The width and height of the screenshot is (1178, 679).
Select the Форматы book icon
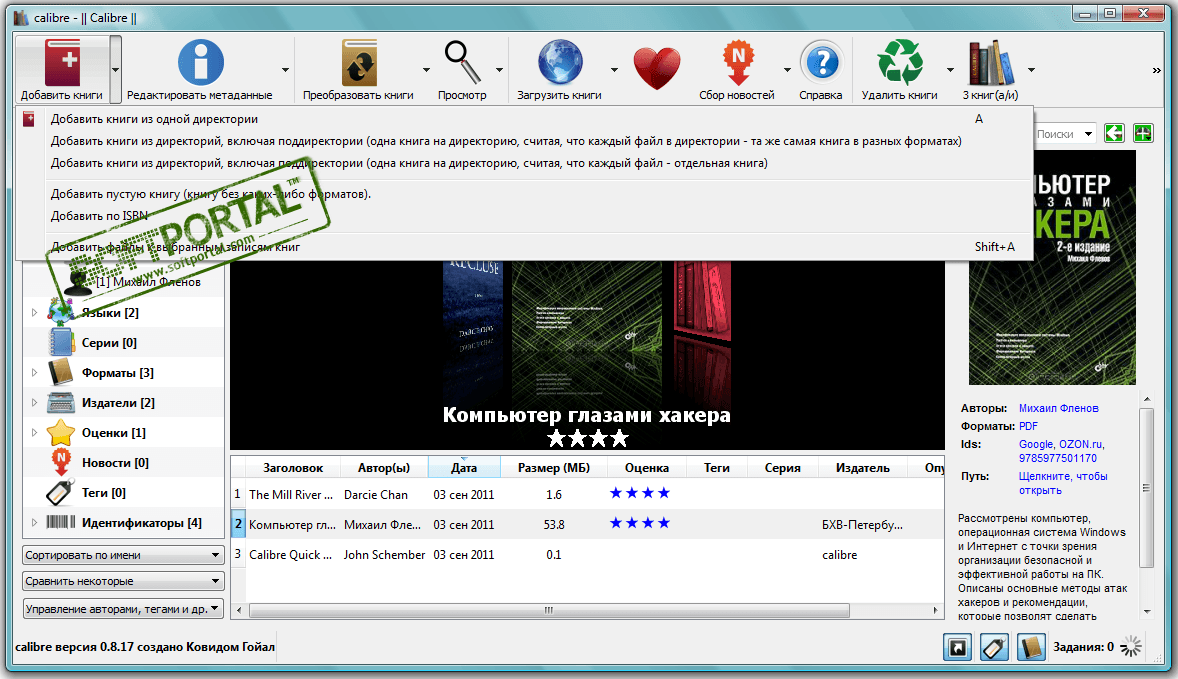pyautogui.click(x=61, y=373)
